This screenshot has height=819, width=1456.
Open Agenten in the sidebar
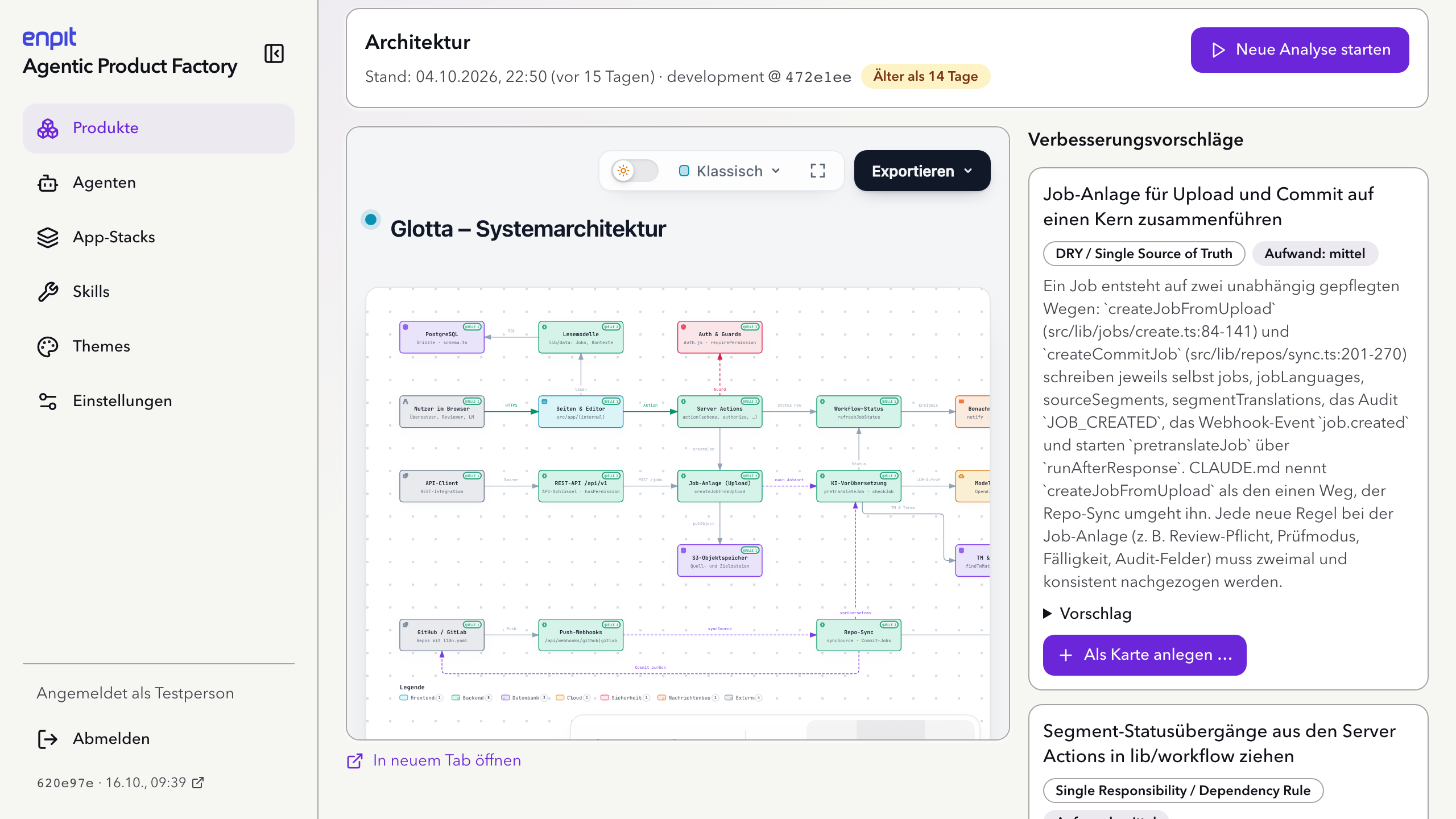tap(159, 183)
